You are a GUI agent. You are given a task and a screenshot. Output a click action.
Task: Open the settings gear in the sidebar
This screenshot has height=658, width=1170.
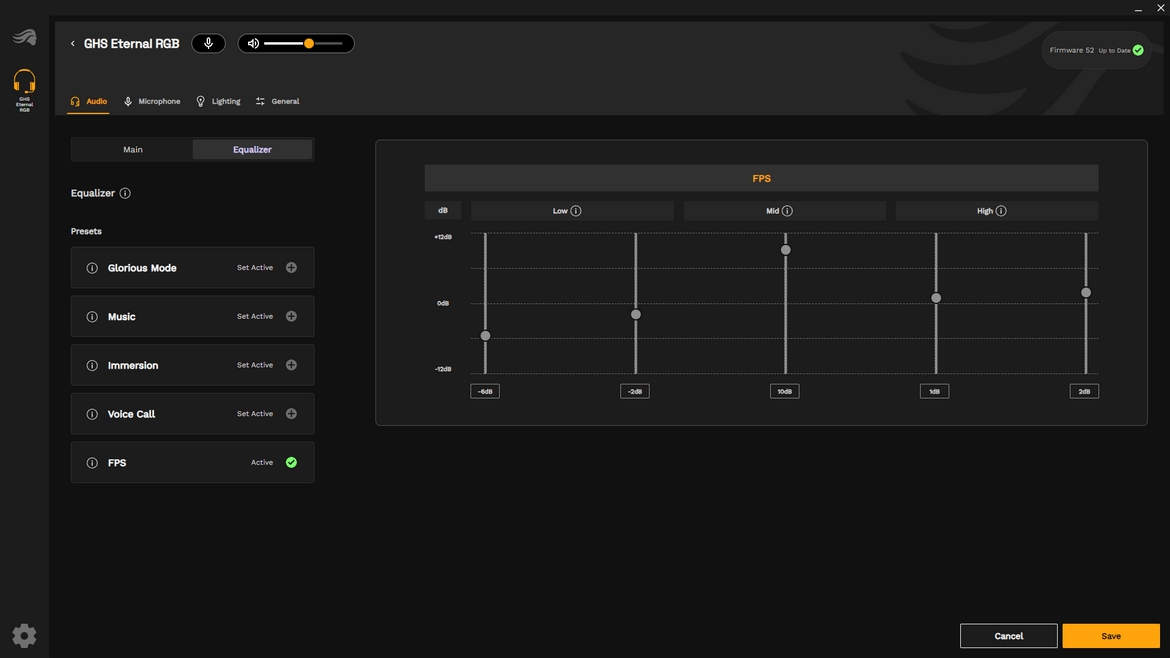[x=24, y=636]
